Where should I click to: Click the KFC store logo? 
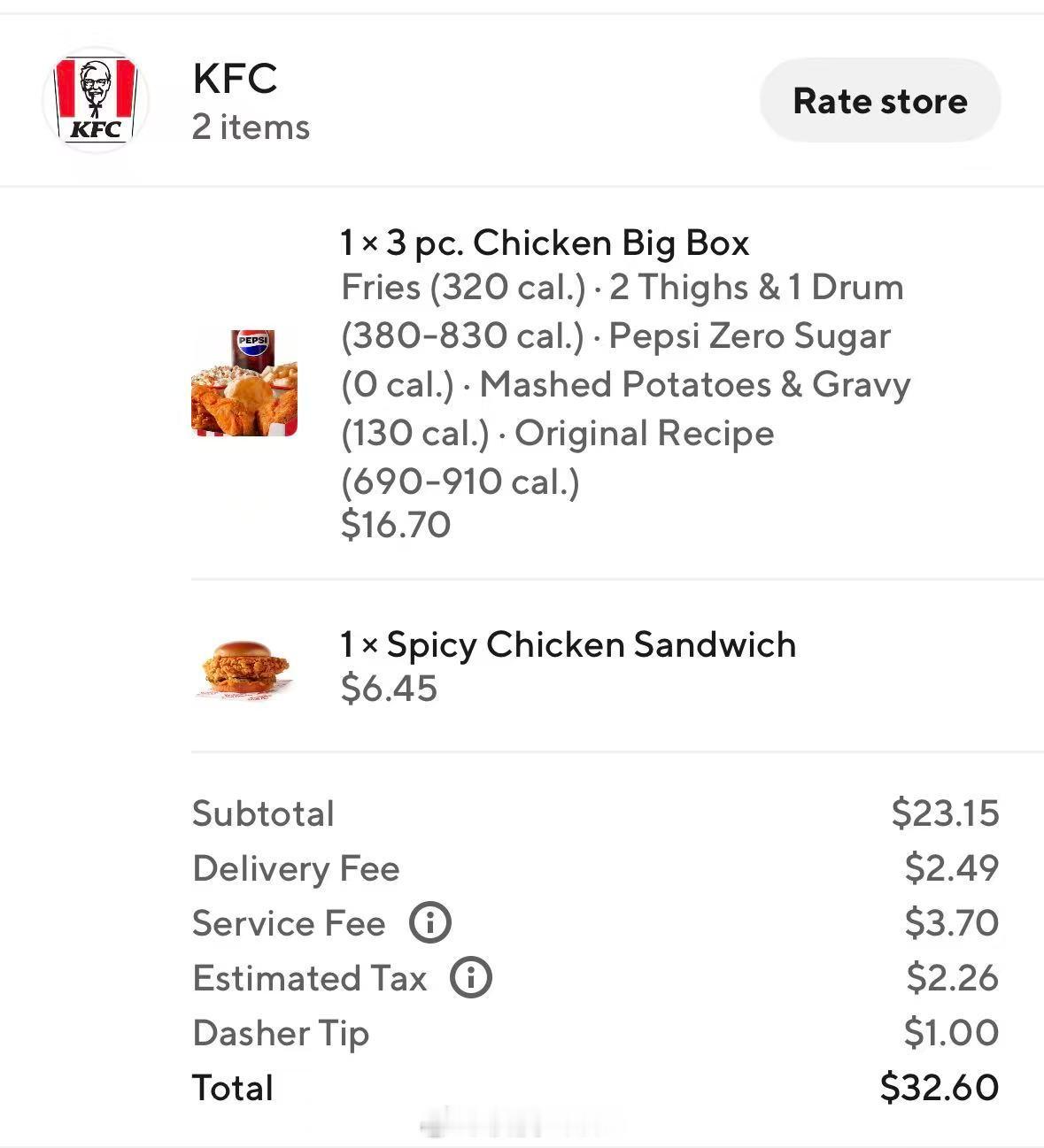point(96,100)
